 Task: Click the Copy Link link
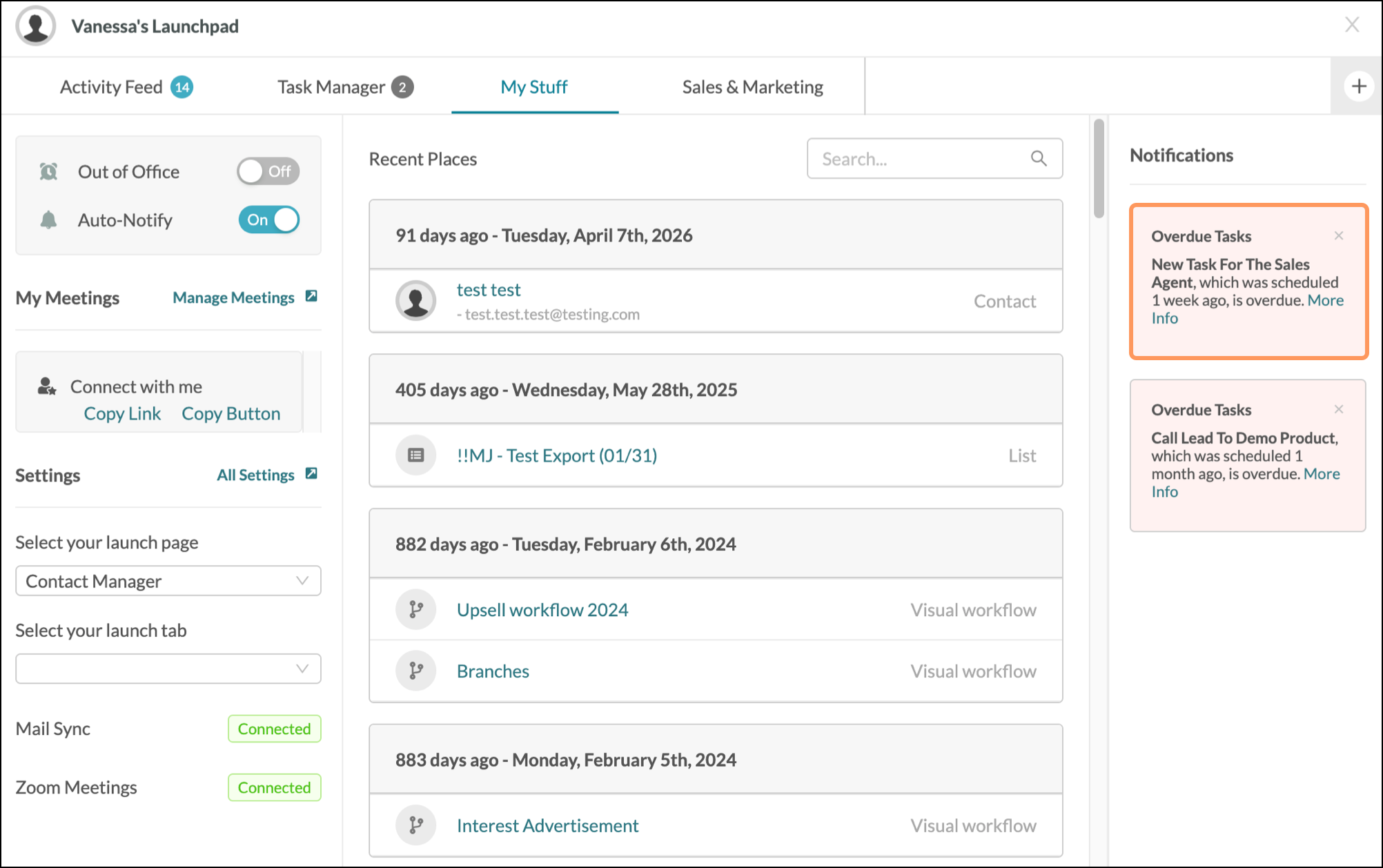[x=122, y=413]
